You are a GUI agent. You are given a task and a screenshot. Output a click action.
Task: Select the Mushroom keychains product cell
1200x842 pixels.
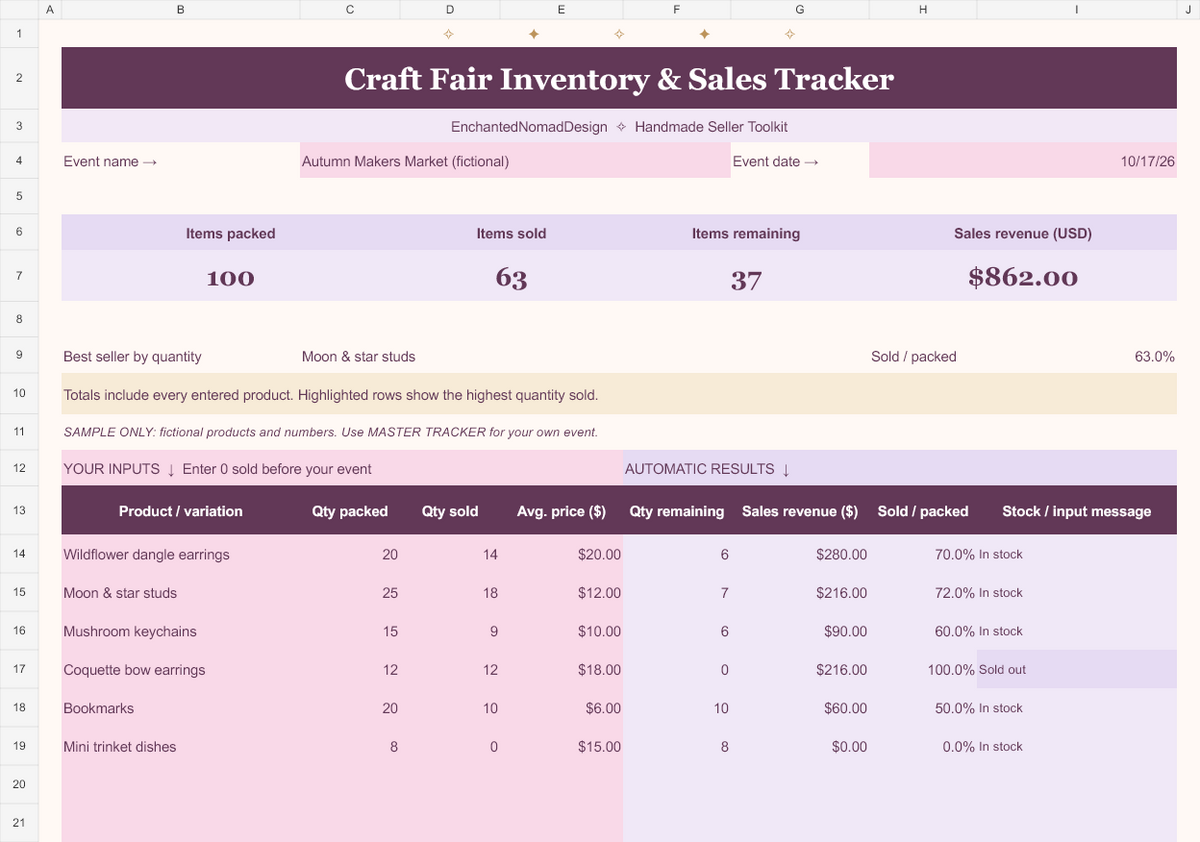[181, 631]
